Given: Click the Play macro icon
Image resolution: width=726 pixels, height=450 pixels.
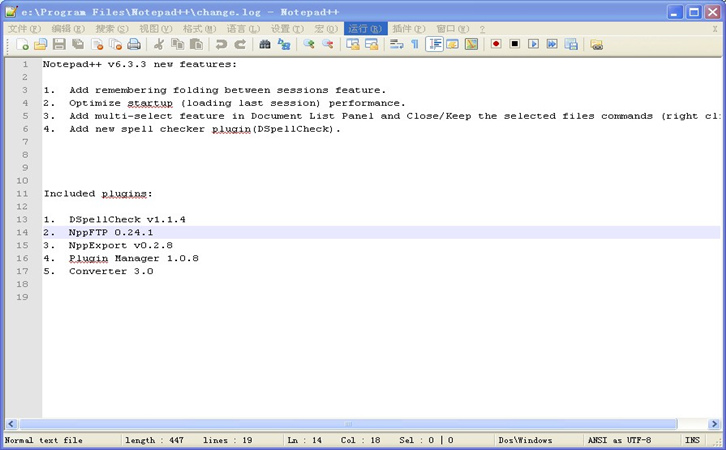Looking at the screenshot, I should (x=533, y=45).
